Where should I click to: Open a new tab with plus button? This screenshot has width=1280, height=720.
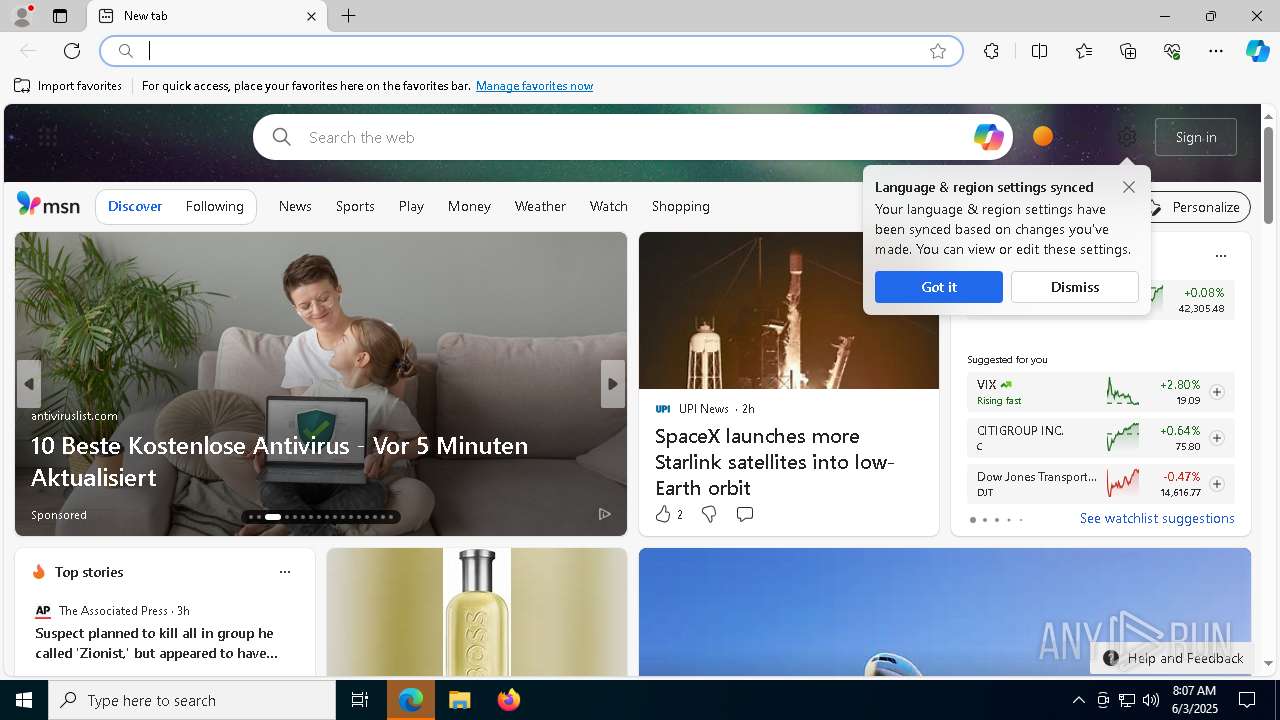pyautogui.click(x=348, y=16)
